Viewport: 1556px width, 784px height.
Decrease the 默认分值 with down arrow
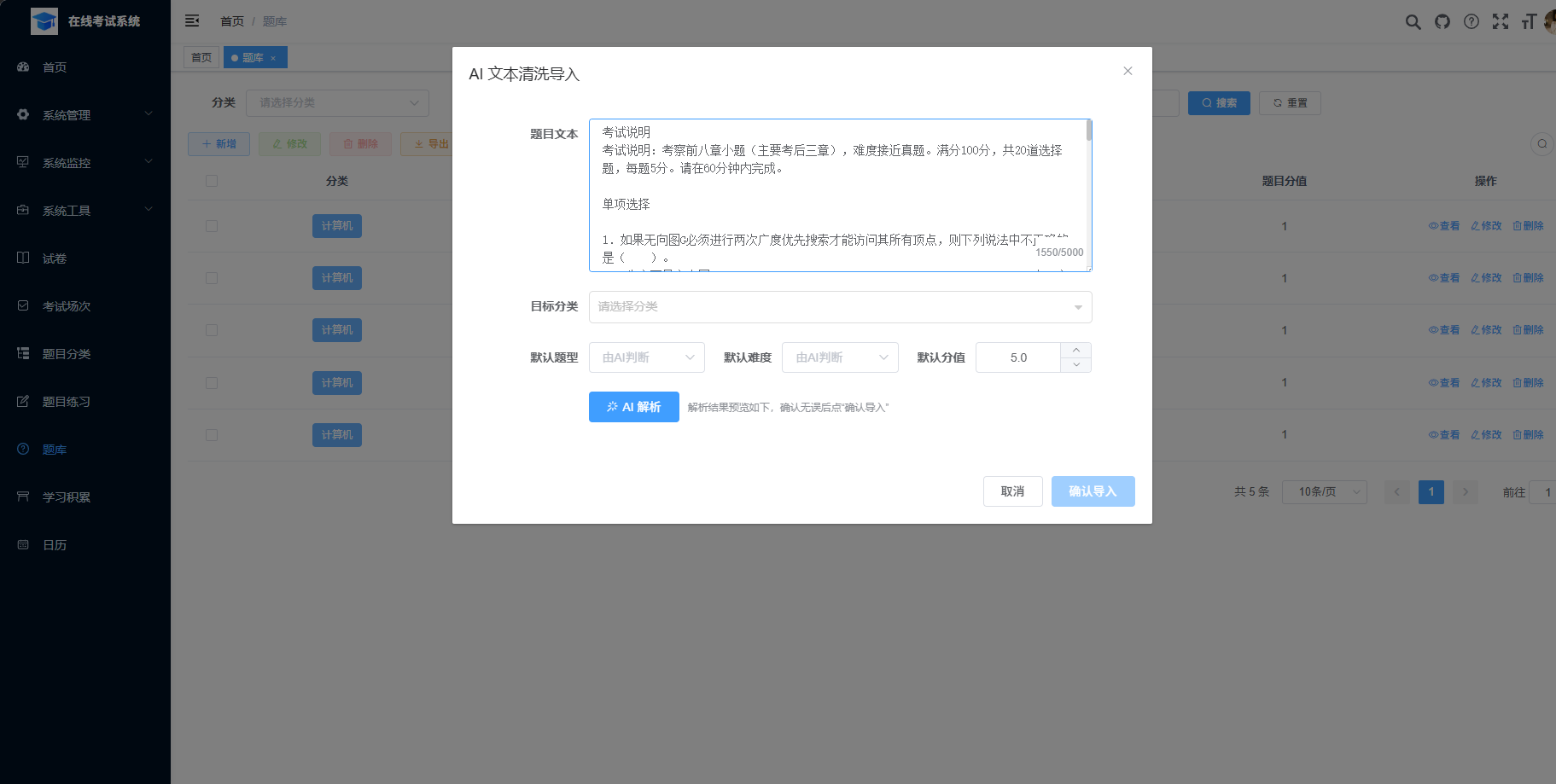coord(1076,365)
